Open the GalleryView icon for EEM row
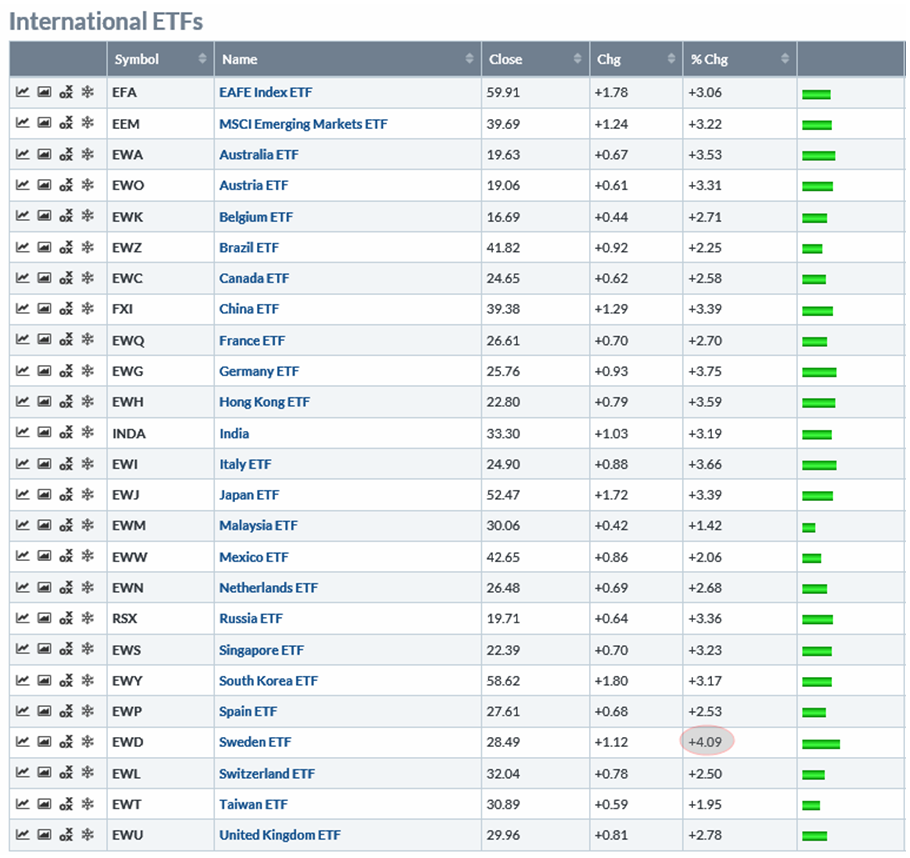 click(44, 124)
